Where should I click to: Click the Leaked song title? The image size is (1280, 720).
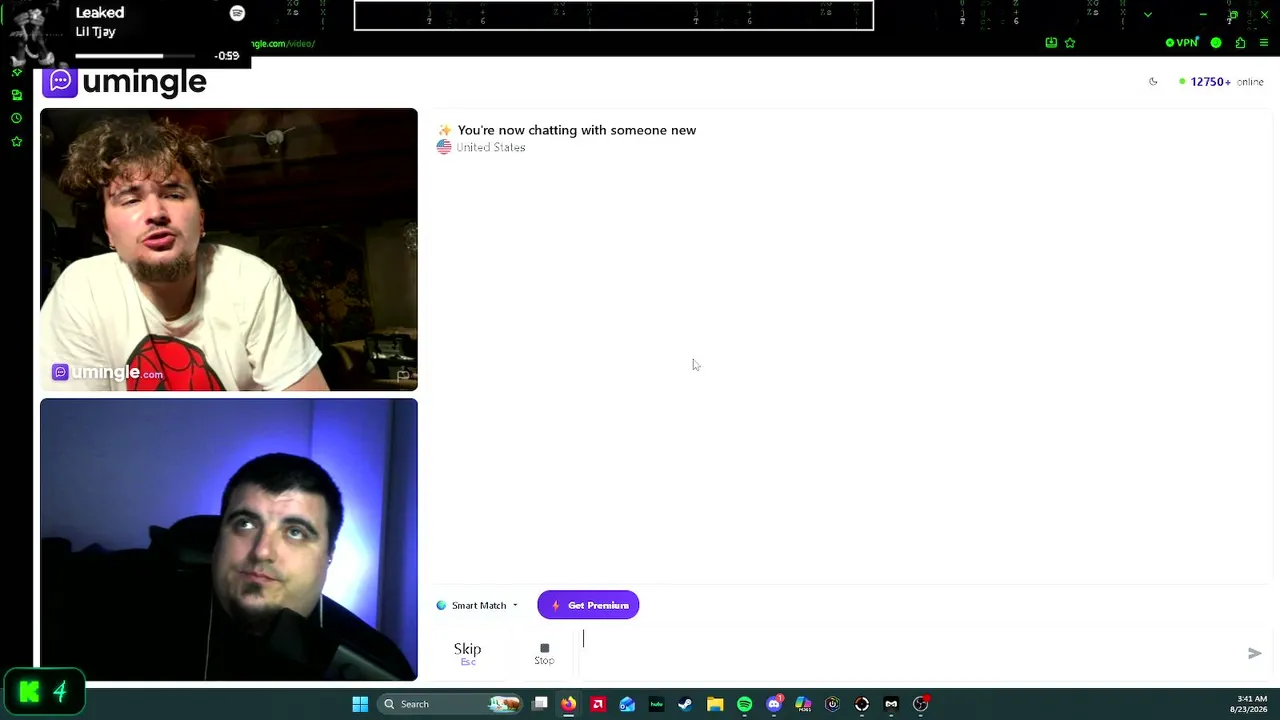point(100,13)
